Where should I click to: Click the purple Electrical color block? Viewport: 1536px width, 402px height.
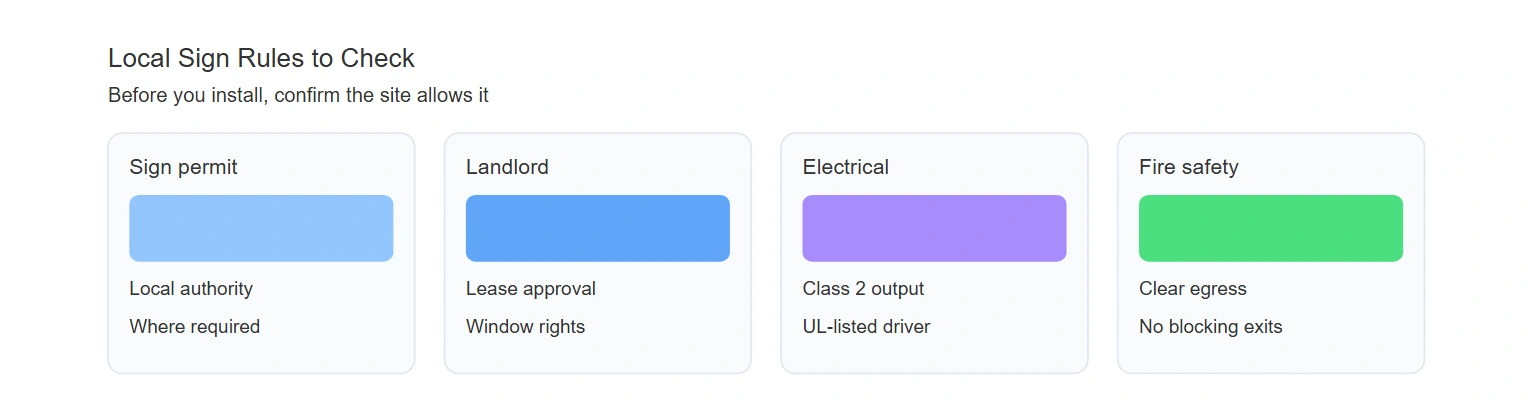934,228
